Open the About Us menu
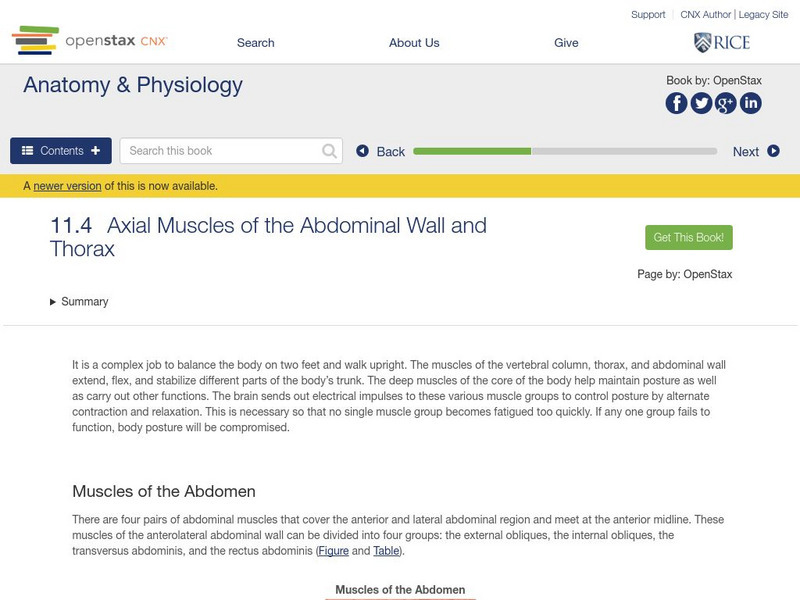This screenshot has width=800, height=600. (x=414, y=43)
